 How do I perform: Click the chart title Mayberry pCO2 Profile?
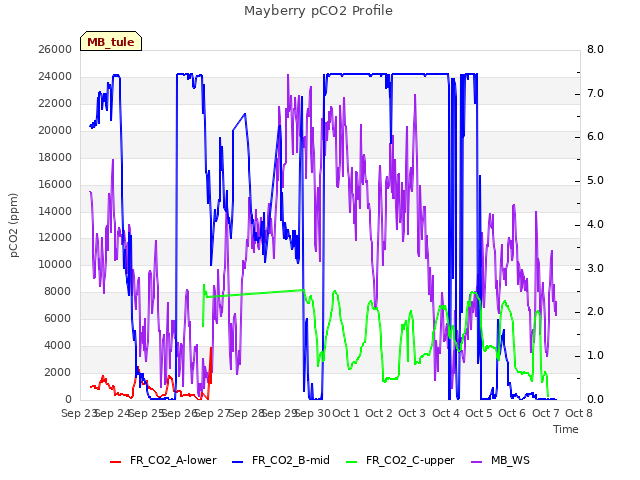click(x=318, y=11)
